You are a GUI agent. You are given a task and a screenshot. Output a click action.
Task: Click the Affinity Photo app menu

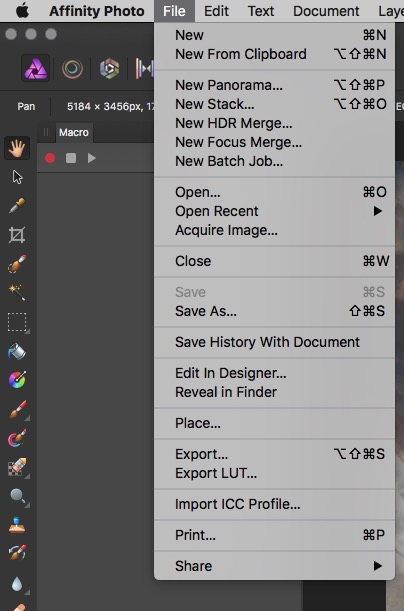tap(97, 11)
